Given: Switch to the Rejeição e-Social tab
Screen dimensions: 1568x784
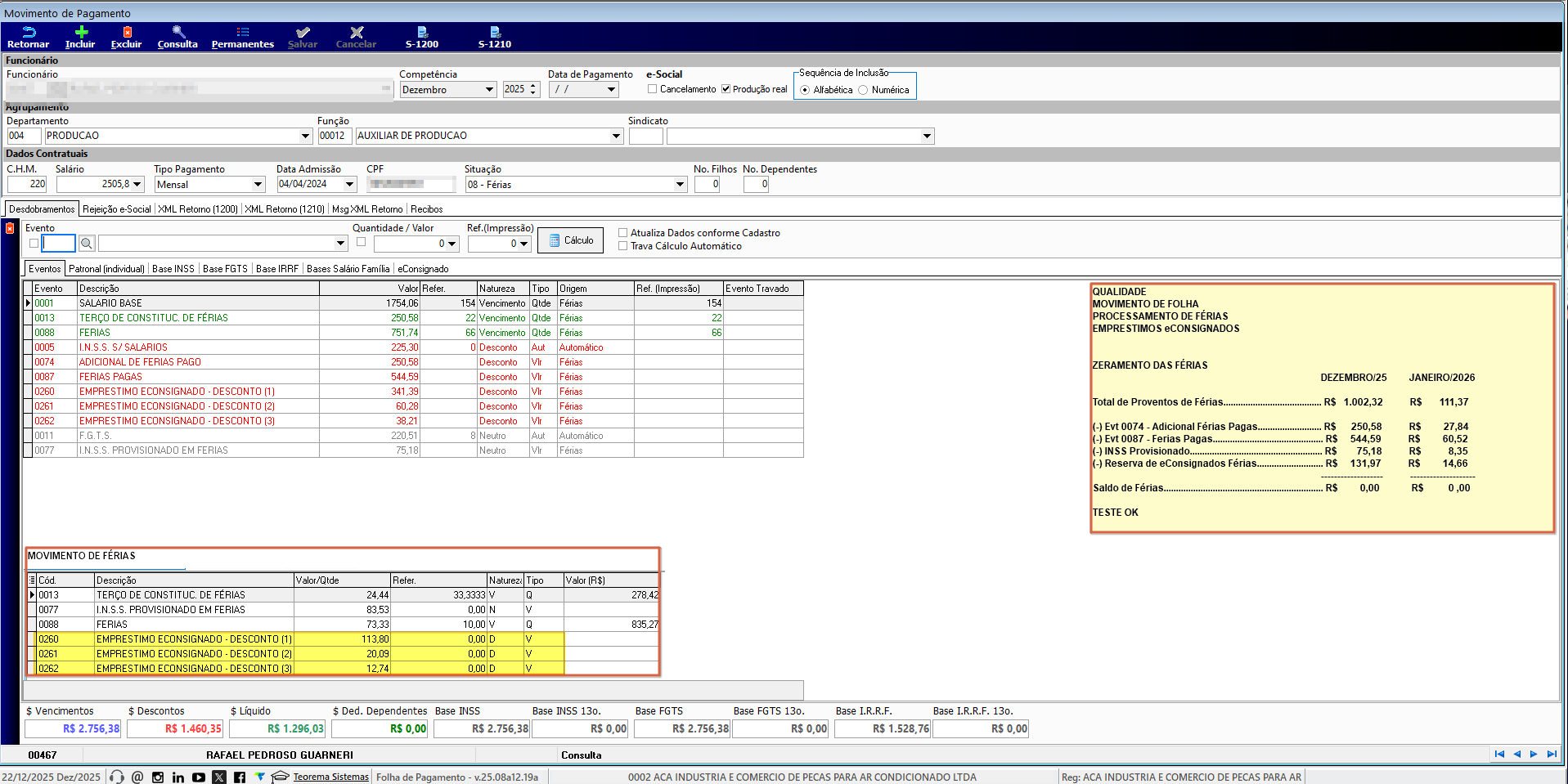Looking at the screenshot, I should click(117, 209).
